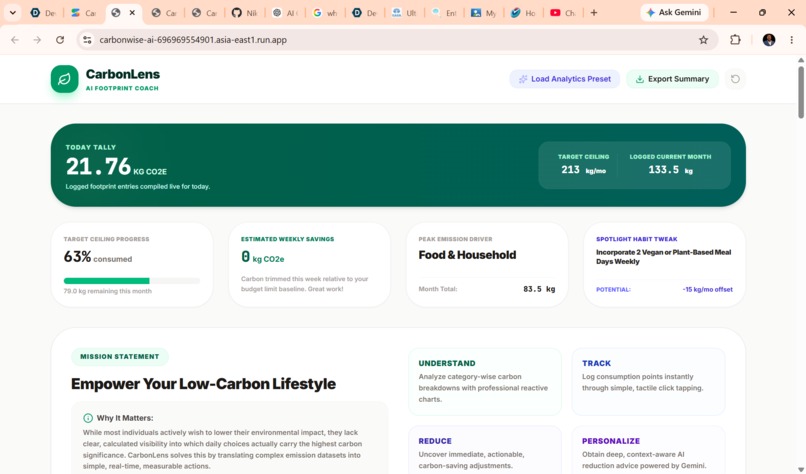
Task: Select the Understand card
Action: tap(485, 381)
